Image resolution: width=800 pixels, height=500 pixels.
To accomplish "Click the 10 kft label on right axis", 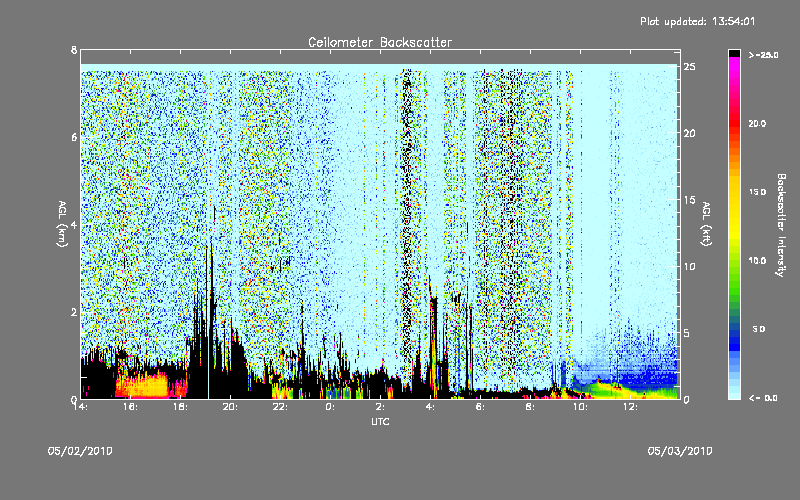I will pyautogui.click(x=689, y=266).
